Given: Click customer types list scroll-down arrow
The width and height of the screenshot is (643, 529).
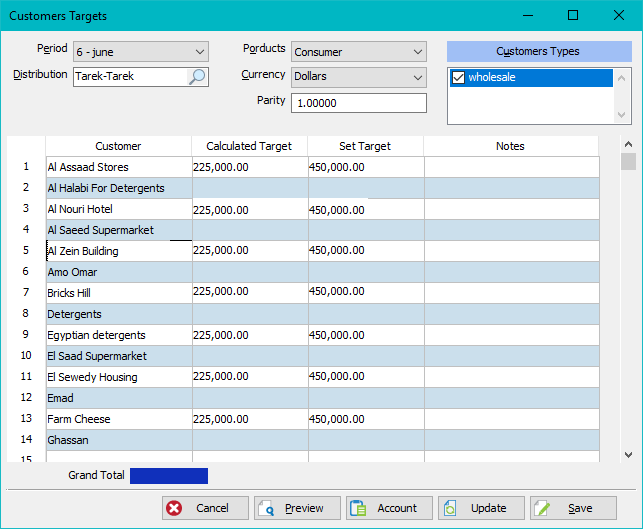Looking at the screenshot, I should (622, 115).
